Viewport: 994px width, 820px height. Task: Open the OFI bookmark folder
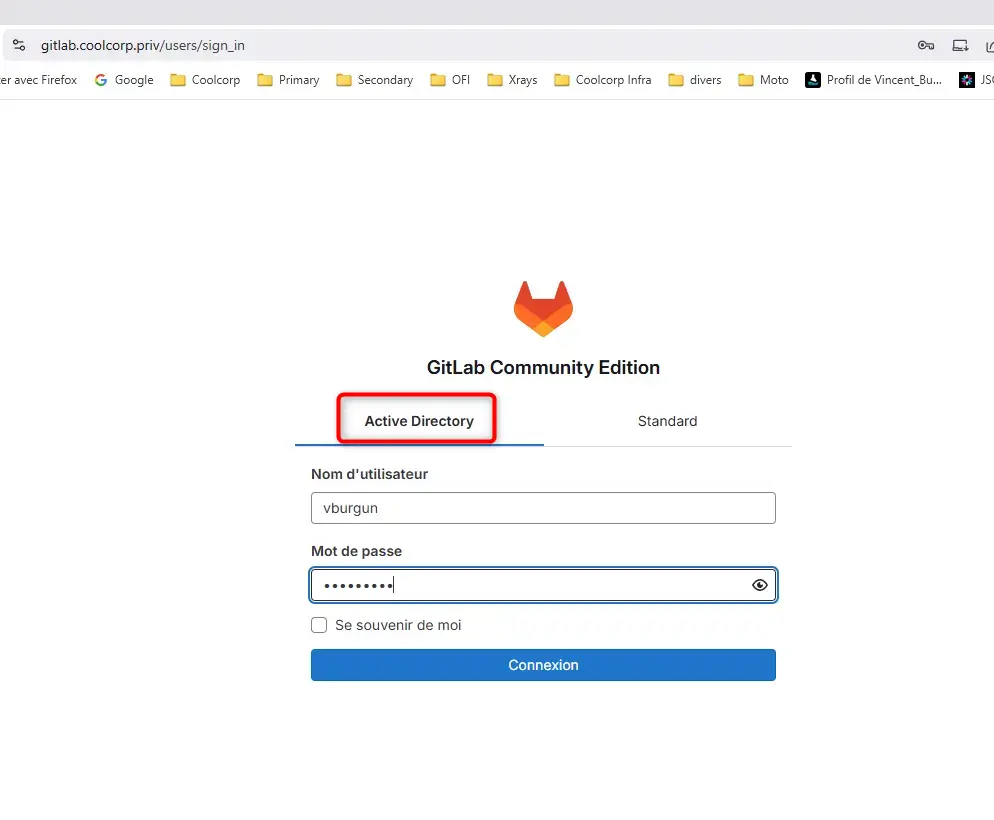click(450, 80)
